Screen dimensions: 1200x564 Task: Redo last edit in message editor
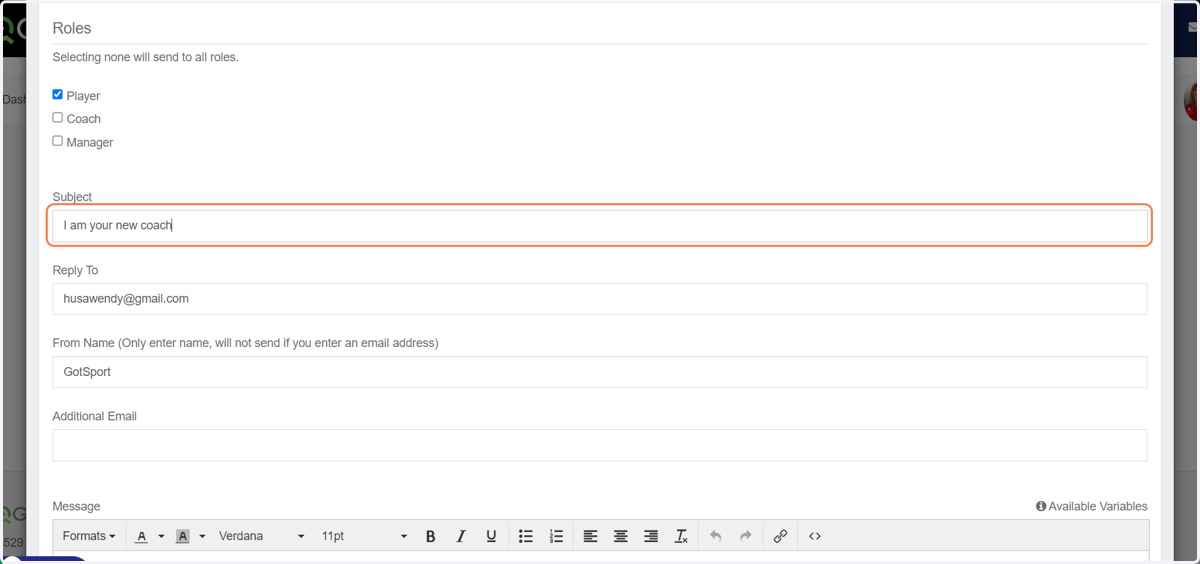pos(746,536)
